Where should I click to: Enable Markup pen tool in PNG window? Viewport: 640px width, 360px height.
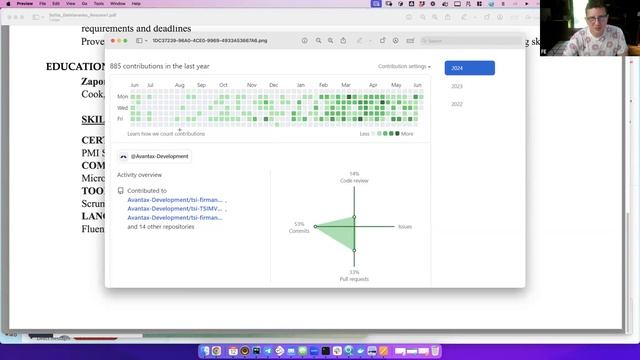tap(360, 41)
